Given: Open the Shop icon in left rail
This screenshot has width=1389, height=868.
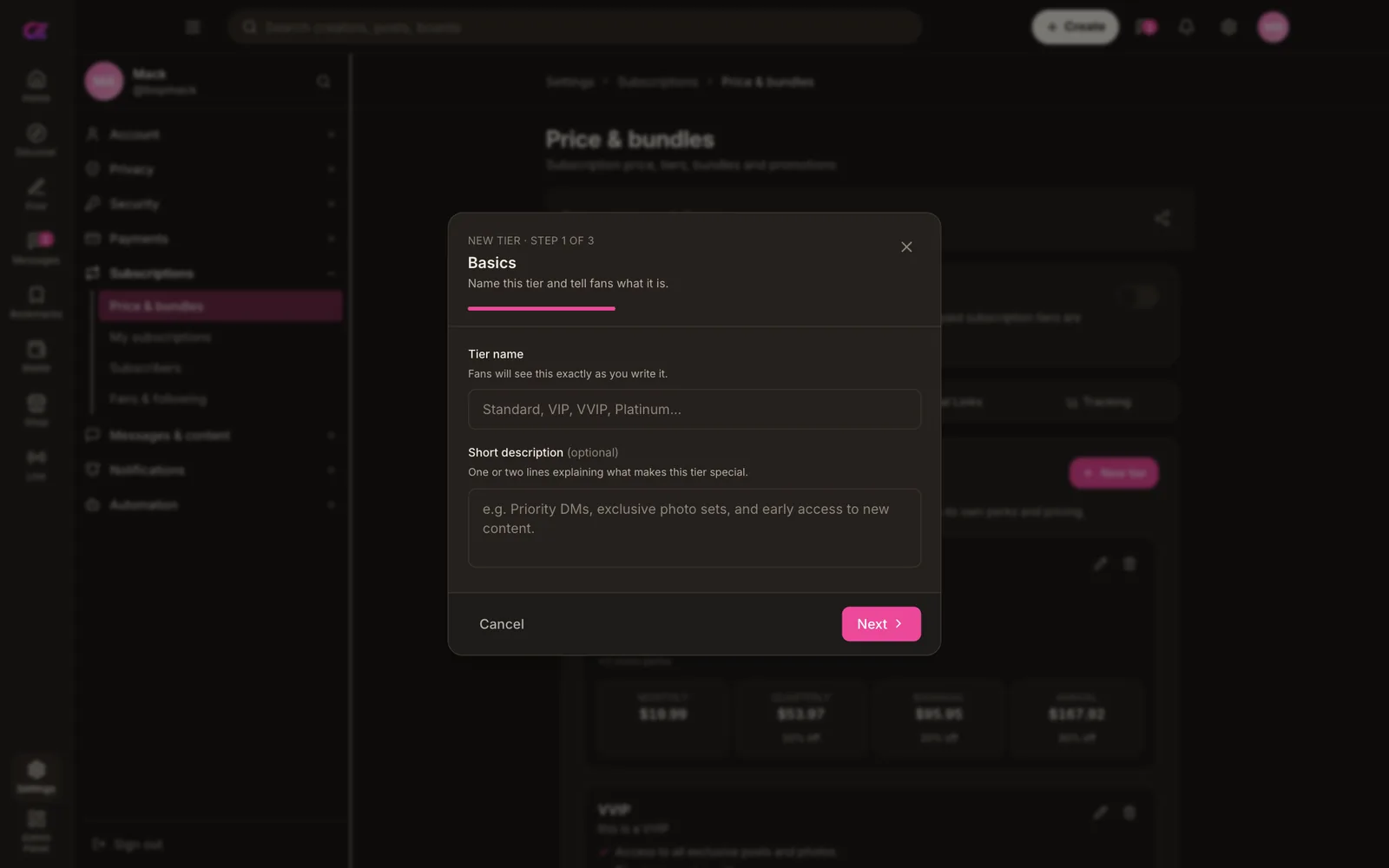Looking at the screenshot, I should click(x=36, y=409).
